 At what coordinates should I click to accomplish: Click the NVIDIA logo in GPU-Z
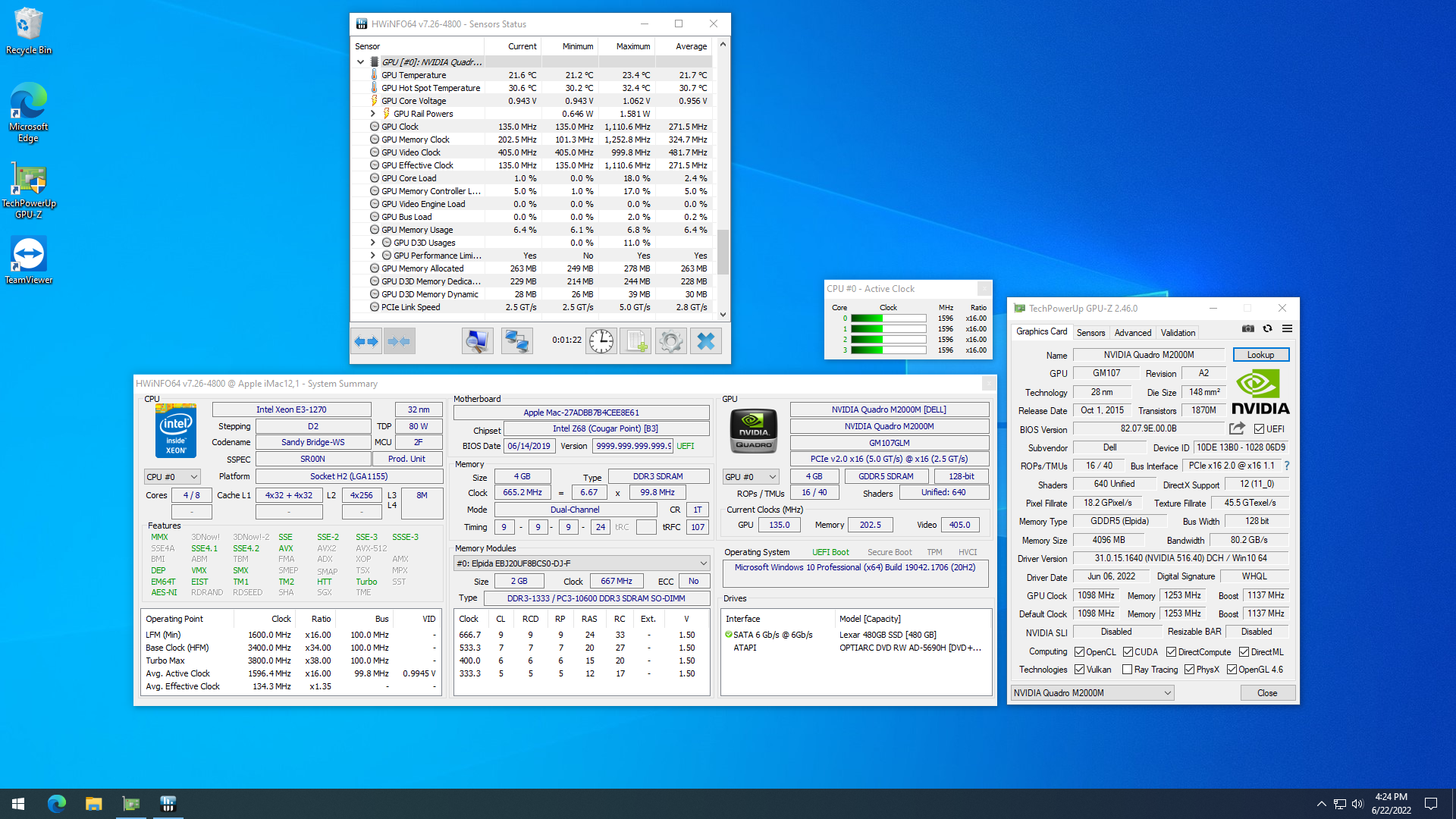(1260, 391)
